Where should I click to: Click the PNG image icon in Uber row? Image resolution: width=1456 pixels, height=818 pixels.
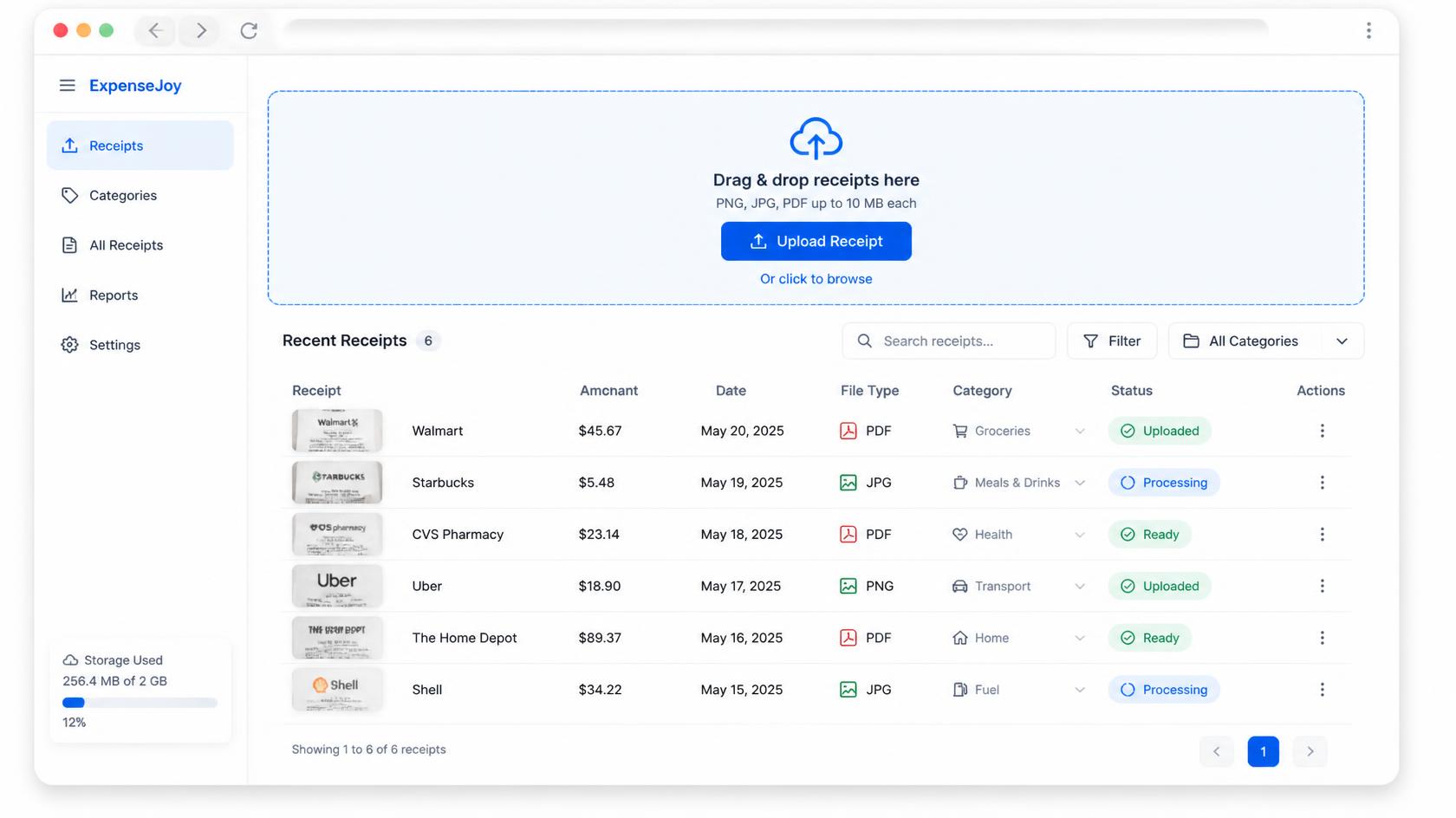848,586
